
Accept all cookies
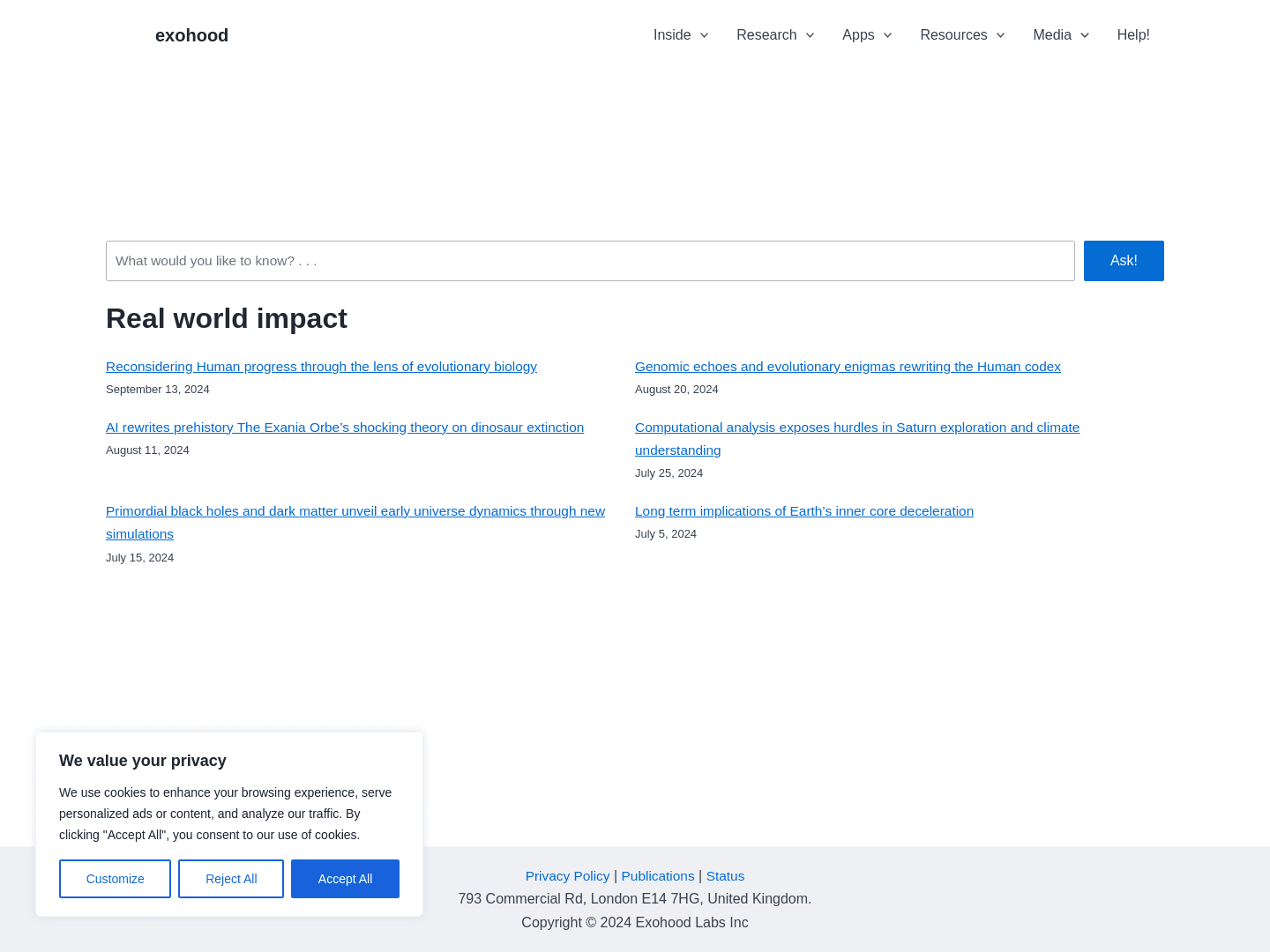(x=345, y=879)
